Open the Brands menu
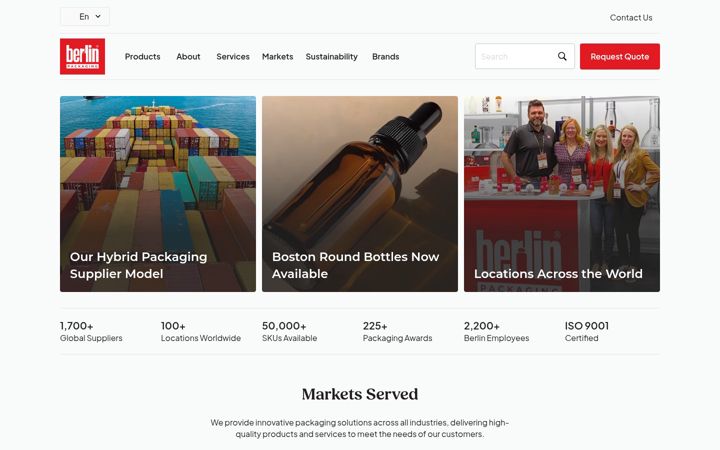 [386, 56]
